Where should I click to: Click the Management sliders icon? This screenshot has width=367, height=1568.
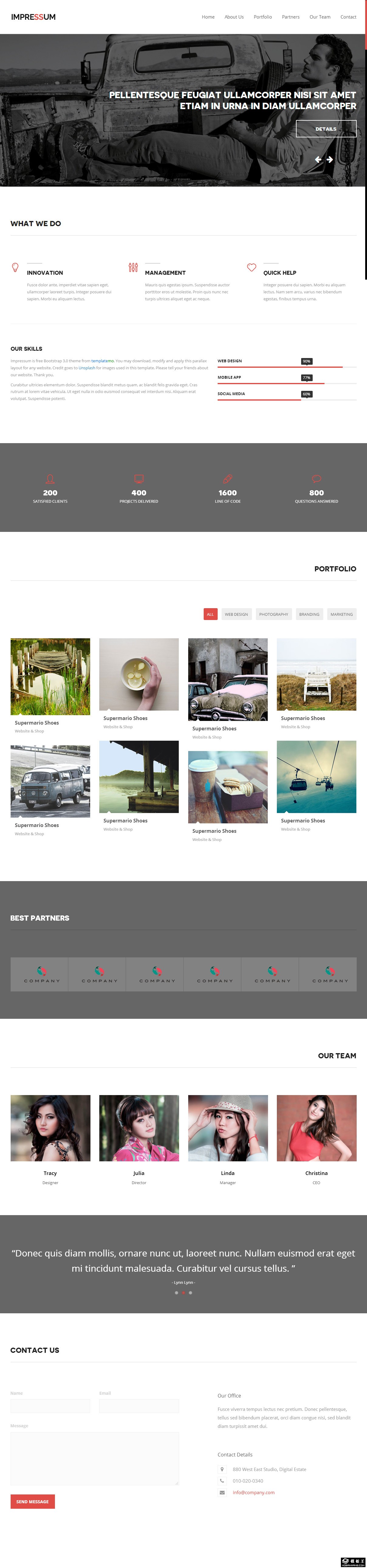133,267
